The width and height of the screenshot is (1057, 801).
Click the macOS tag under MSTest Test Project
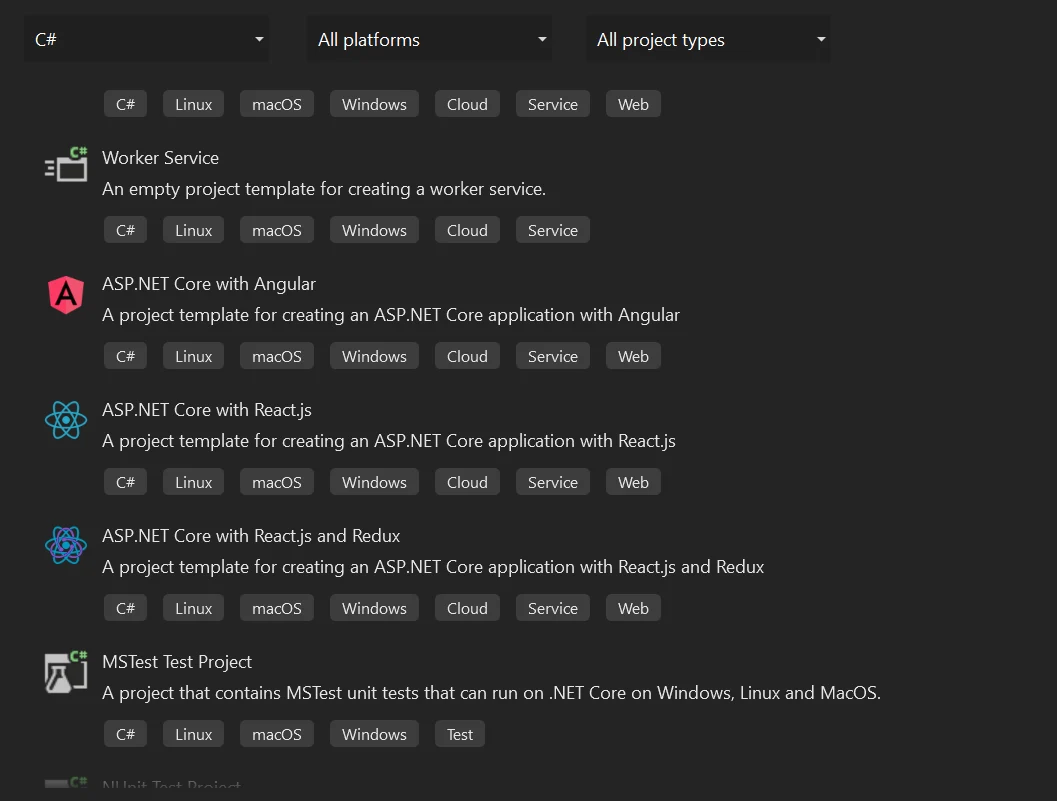[x=277, y=734]
